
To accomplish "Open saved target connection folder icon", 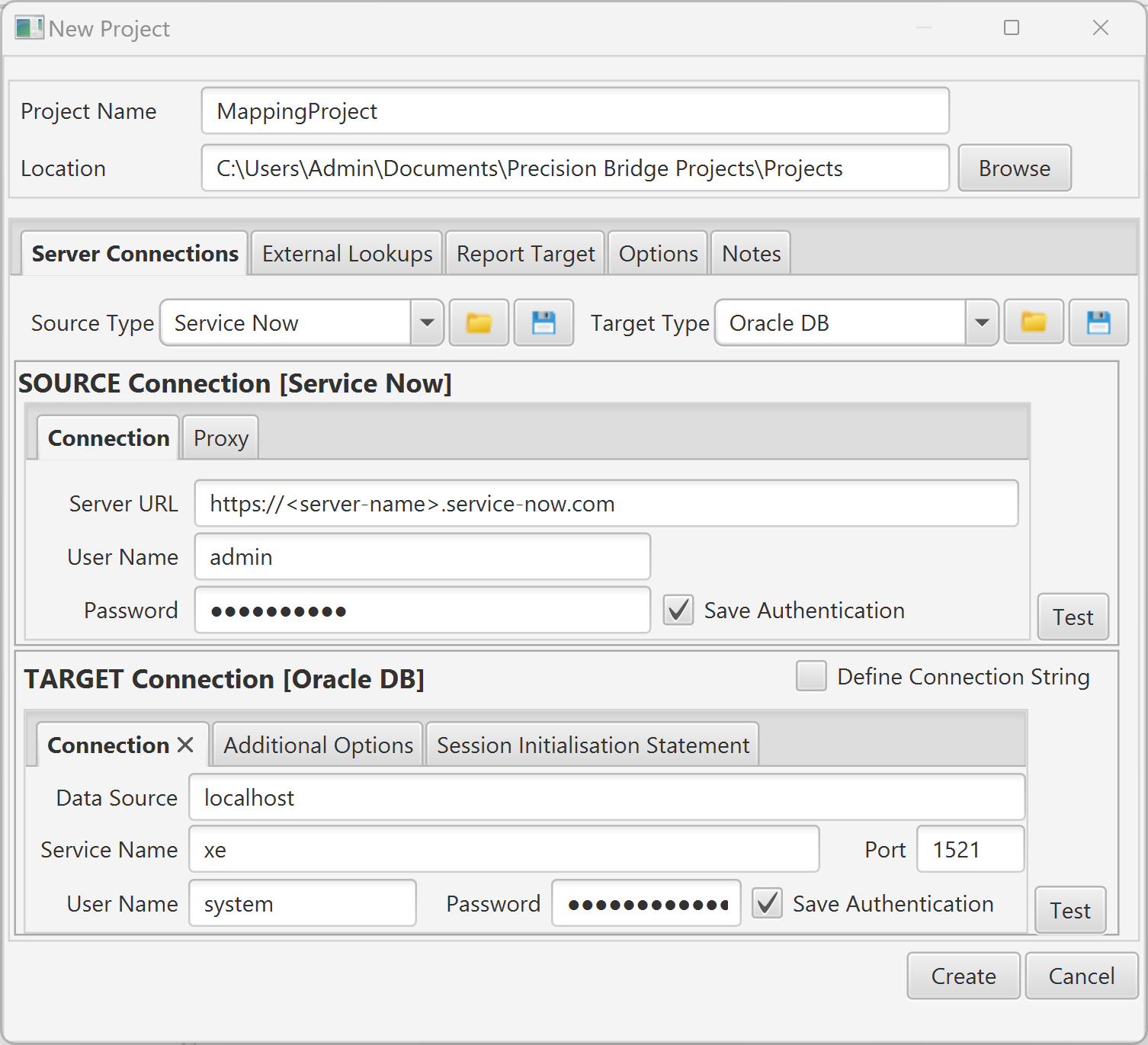I will pos(1034,323).
